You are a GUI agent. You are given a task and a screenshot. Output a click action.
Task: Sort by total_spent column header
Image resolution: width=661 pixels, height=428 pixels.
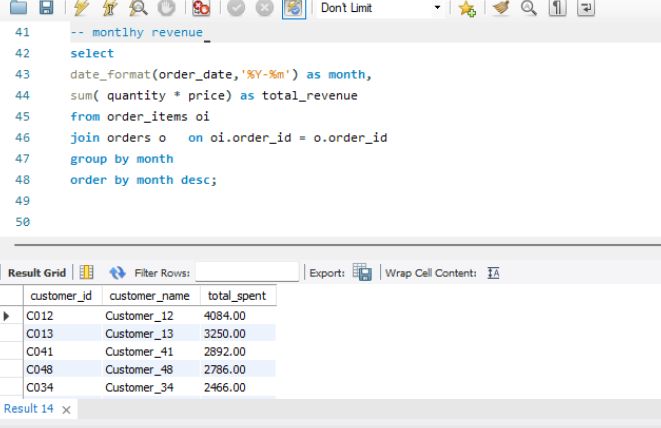[238, 296]
